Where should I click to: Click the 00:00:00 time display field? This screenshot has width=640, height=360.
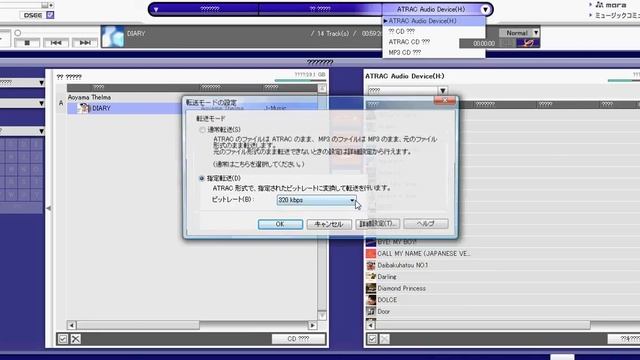[x=484, y=43]
